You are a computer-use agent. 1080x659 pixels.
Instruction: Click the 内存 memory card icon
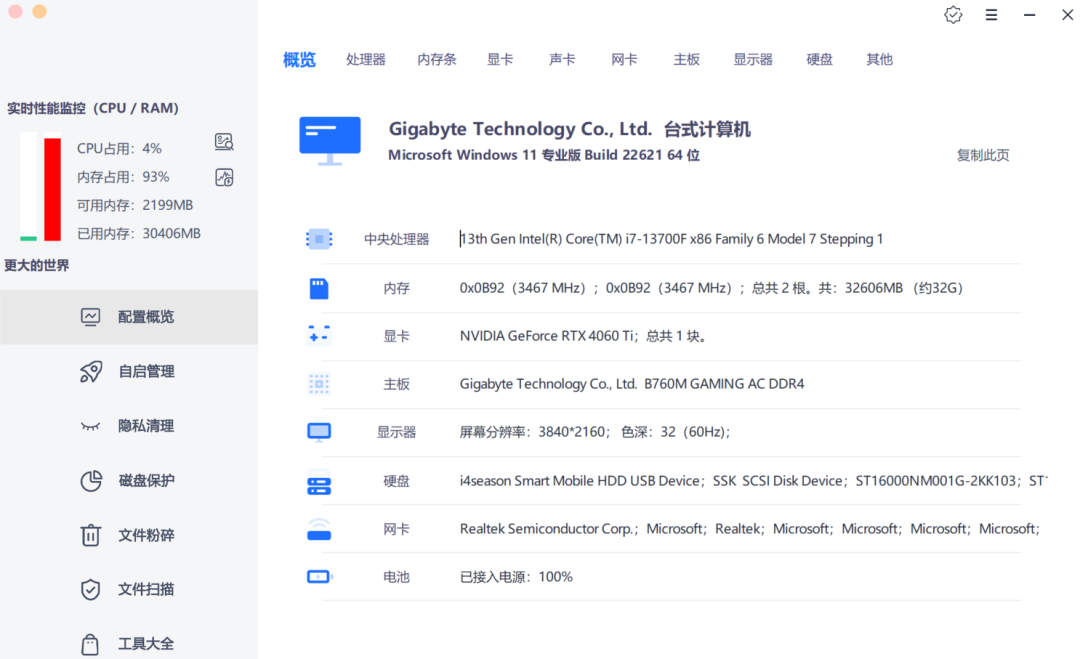[x=319, y=288]
